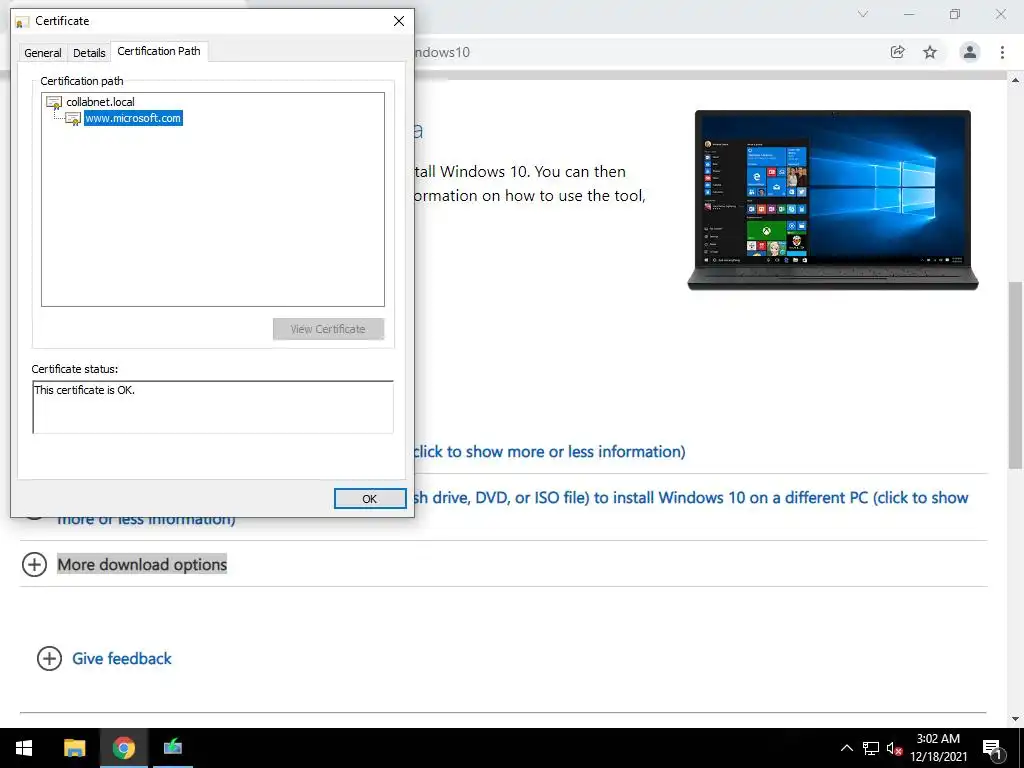Image resolution: width=1024 pixels, height=768 pixels.
Task: Click the www.microsoft.com certificate icon
Action: click(x=73, y=119)
